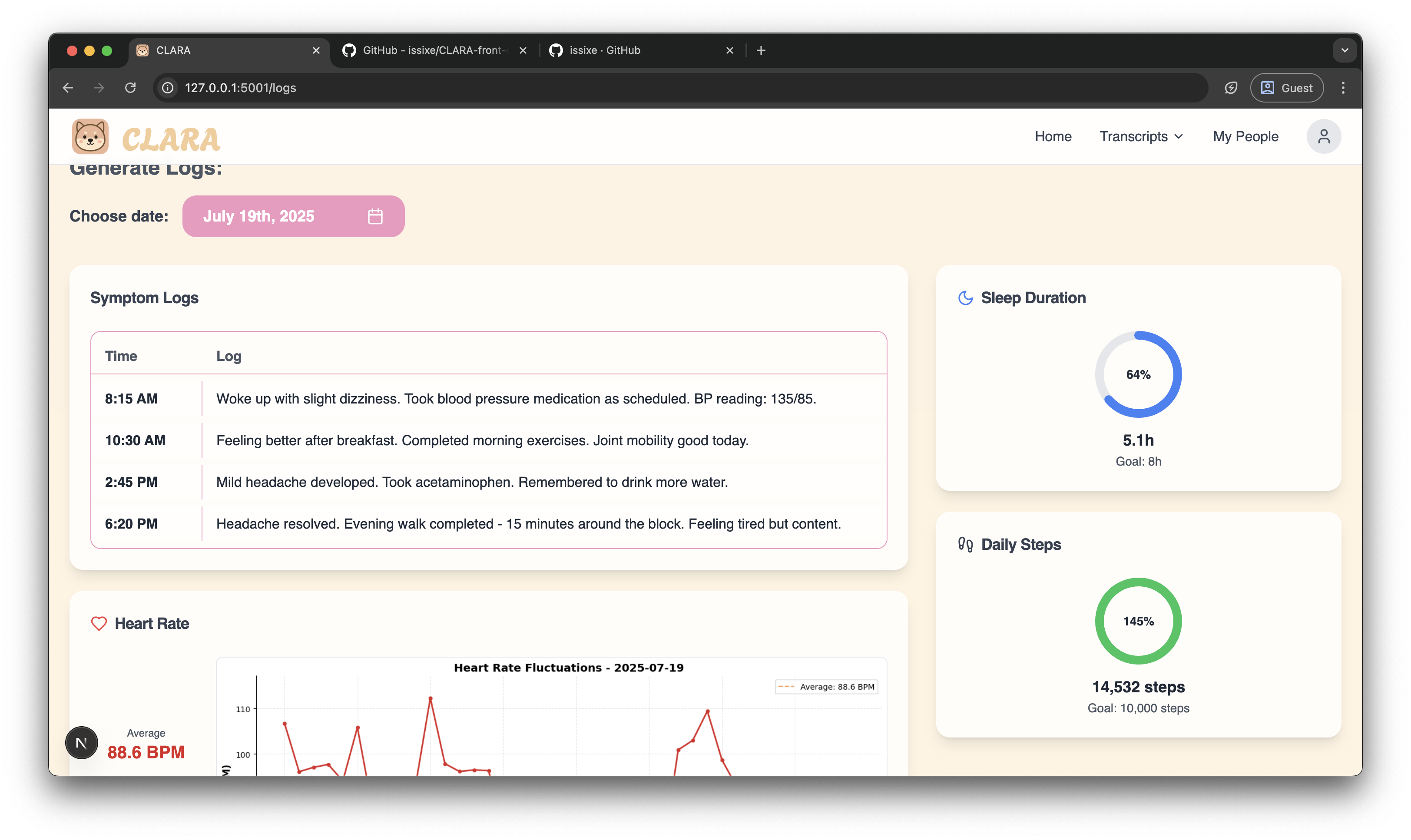The height and width of the screenshot is (840, 1411).
Task: Click the moon icon beside Sleep Duration
Action: (966, 298)
